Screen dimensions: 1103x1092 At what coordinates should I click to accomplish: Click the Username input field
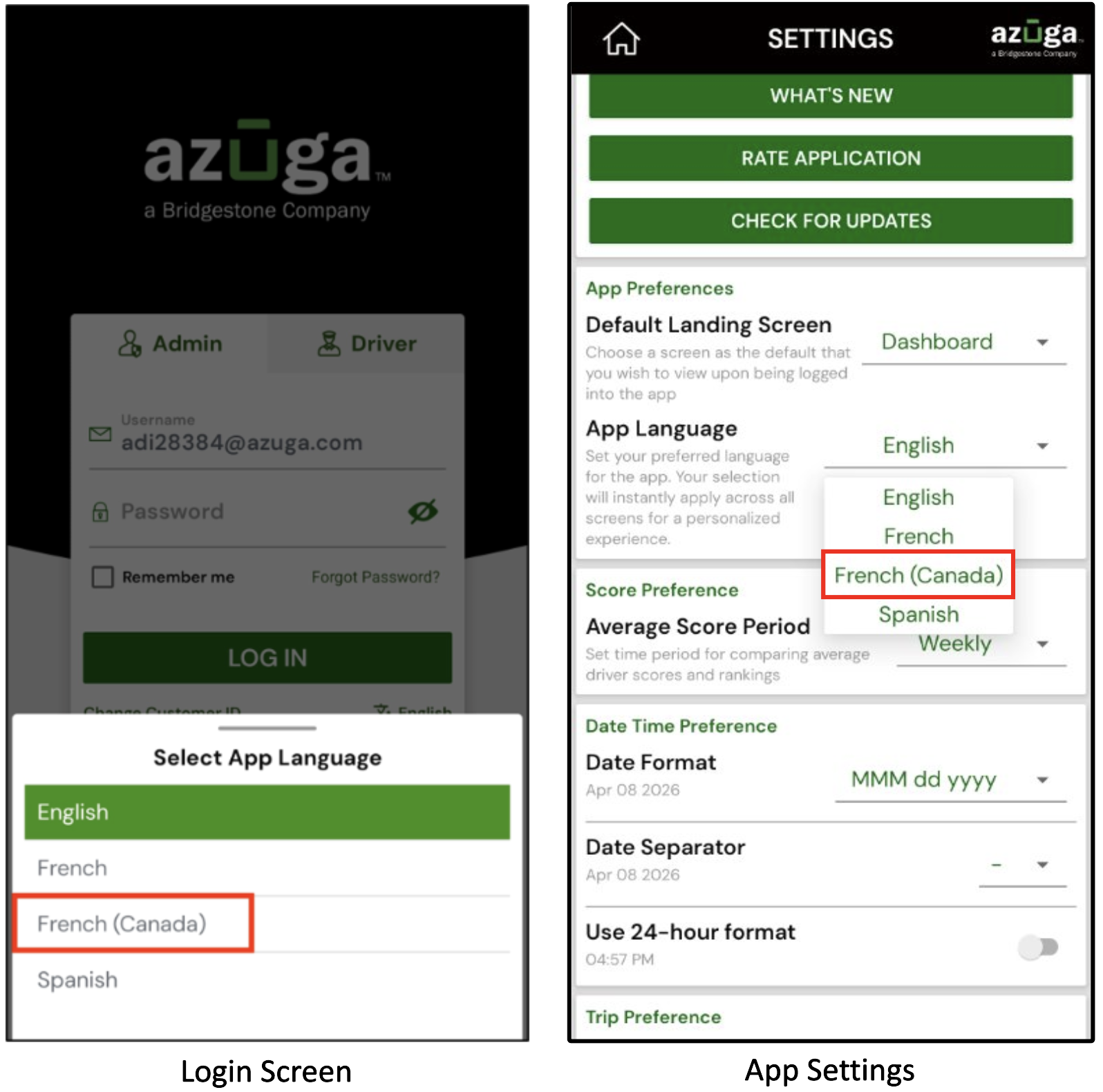click(x=267, y=435)
